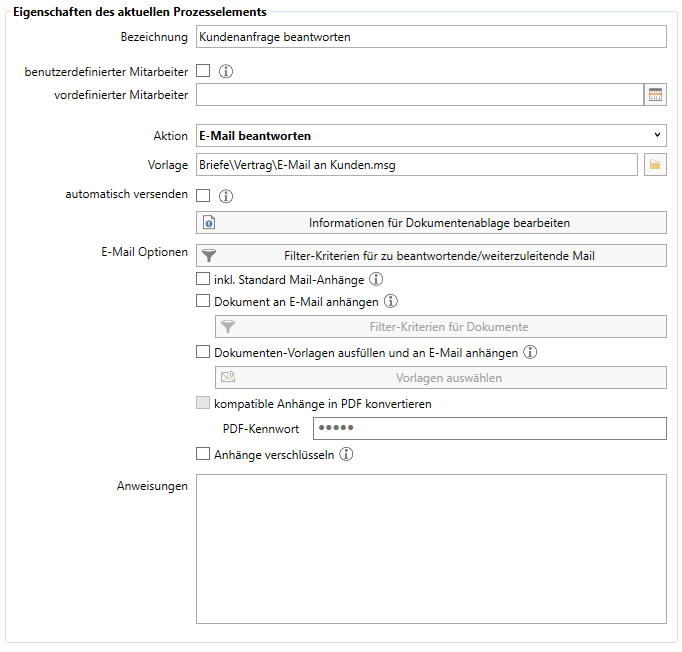Enable benutzerdefinierter Mitarbeiter checkbox
The image size is (682, 652).
[x=203, y=70]
